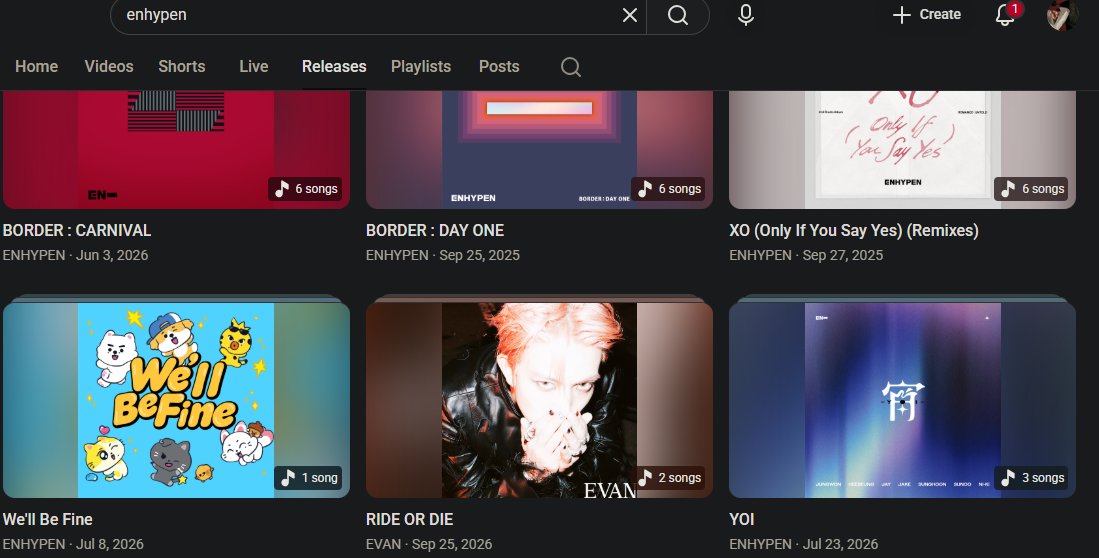Click the 6 songs badge on BORDER : DAY ONE
Image resolution: width=1099 pixels, height=558 pixels.
pyautogui.click(x=668, y=189)
